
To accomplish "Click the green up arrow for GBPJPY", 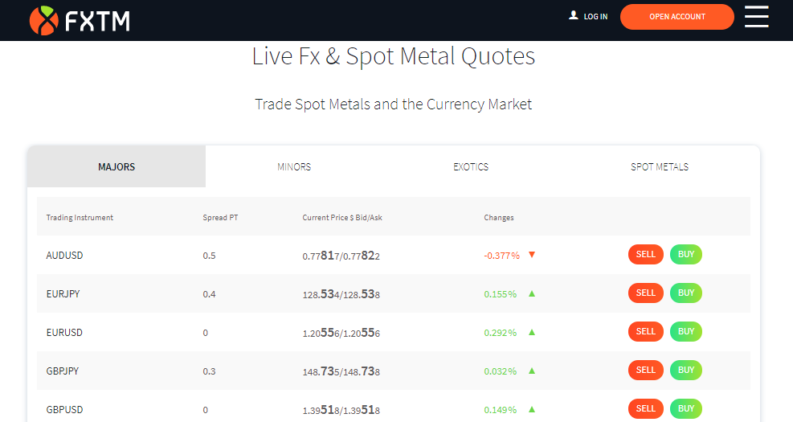I will tap(532, 371).
